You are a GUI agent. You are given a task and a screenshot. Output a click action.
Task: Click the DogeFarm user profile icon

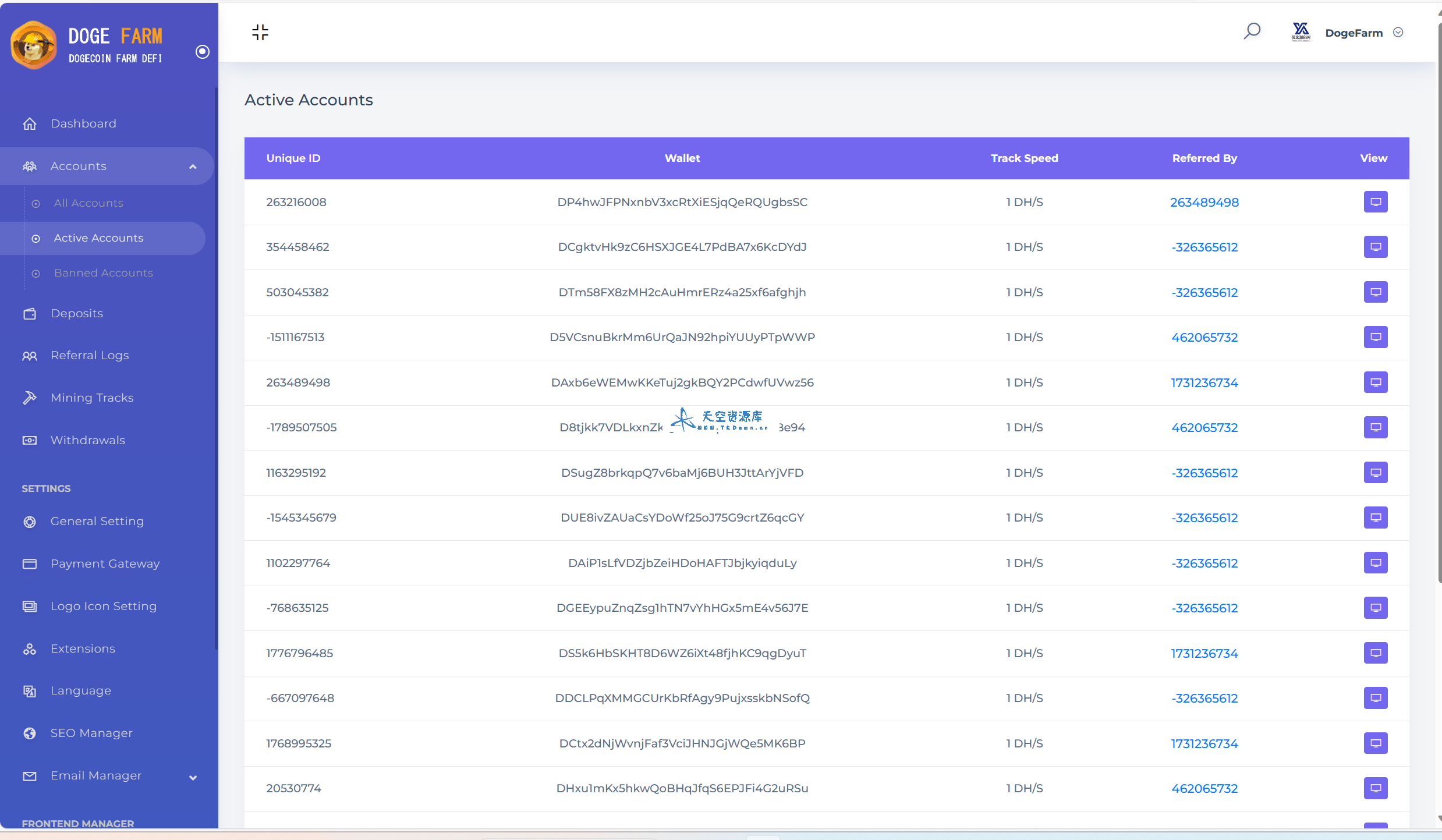(x=1300, y=33)
